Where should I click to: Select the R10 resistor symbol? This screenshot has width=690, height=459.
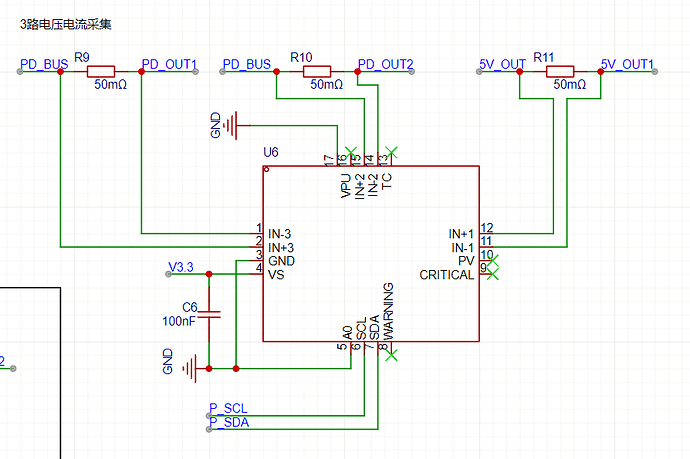(x=316, y=71)
